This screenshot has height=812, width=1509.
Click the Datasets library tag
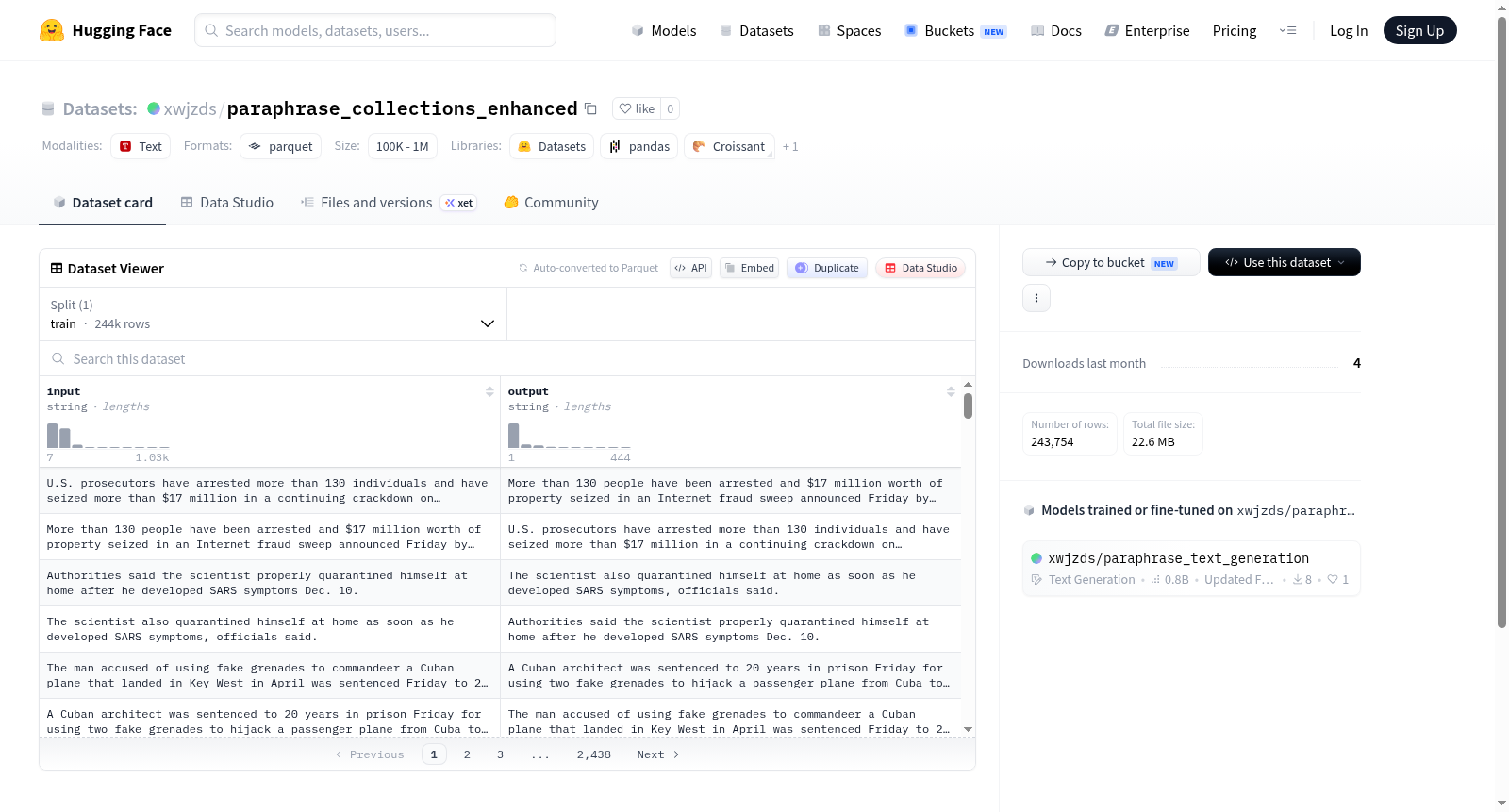click(552, 146)
